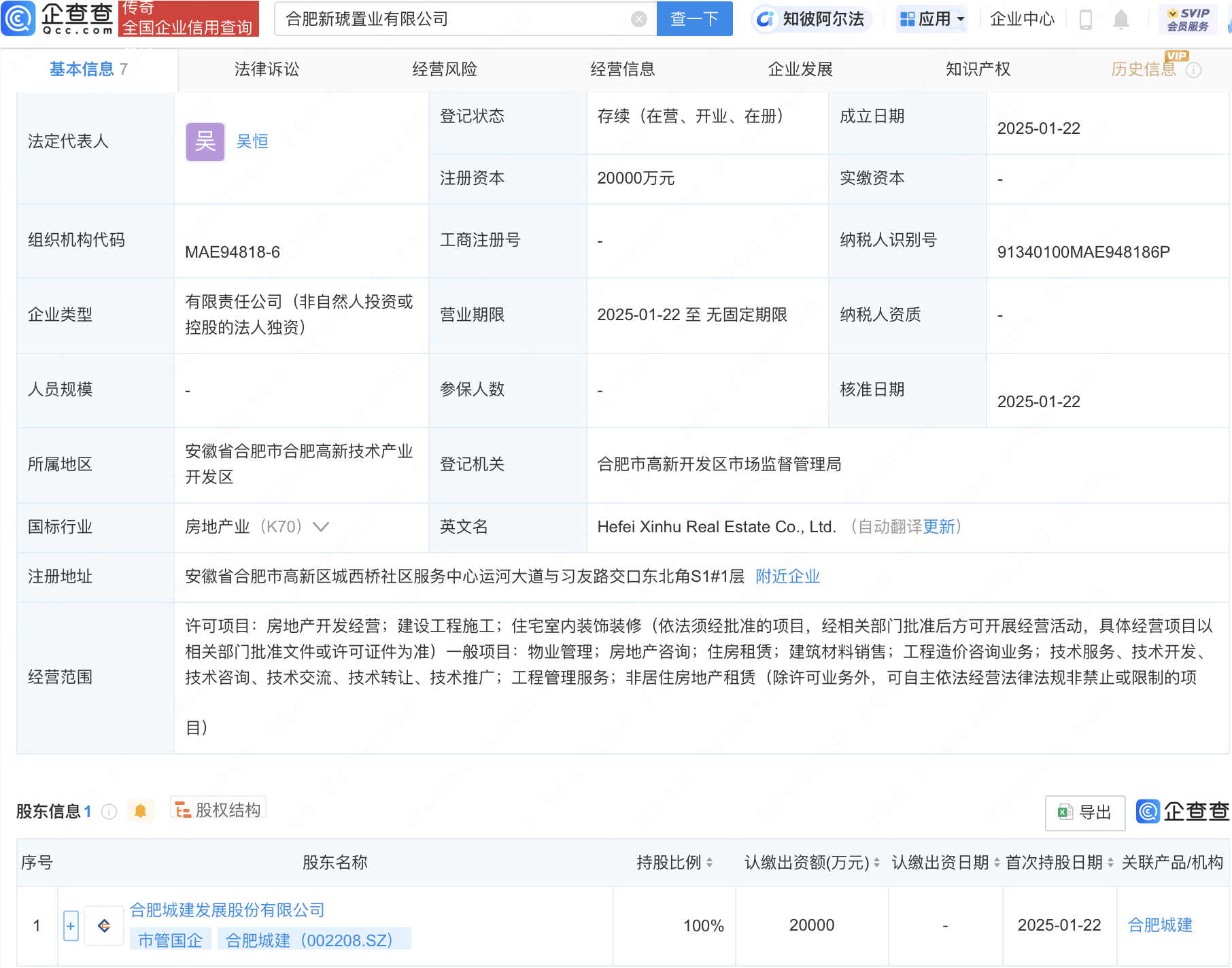Open legal representative 吴恒 profile
Image resolution: width=1232 pixels, height=968 pixels.
252,141
